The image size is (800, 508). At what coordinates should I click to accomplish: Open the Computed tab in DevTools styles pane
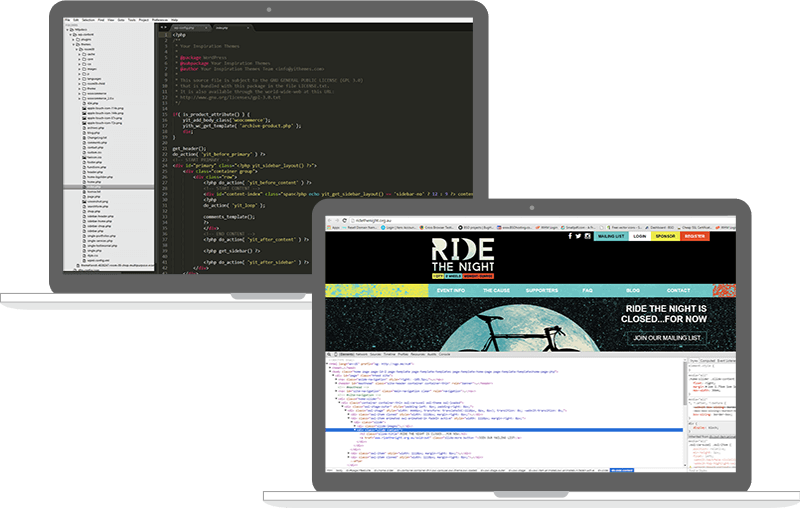(x=708, y=361)
